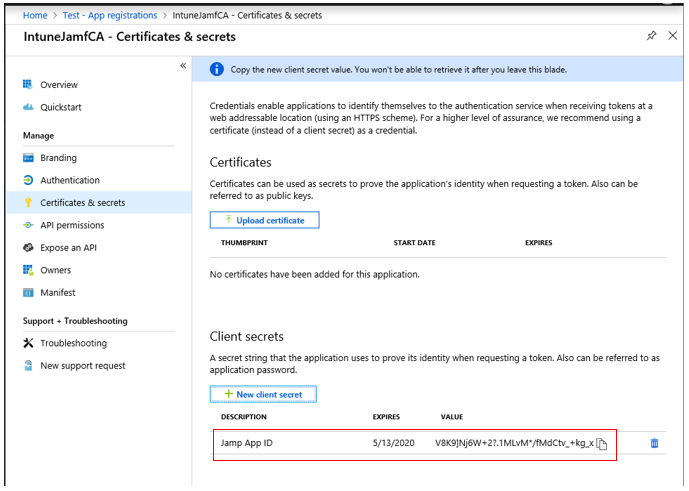The height and width of the screenshot is (491, 689).
Task: Click the Branding icon in sidebar
Action: [x=28, y=158]
